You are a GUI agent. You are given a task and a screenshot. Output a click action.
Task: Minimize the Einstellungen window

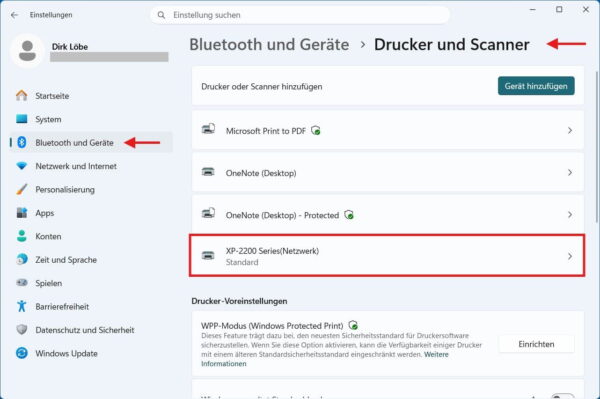coord(532,10)
